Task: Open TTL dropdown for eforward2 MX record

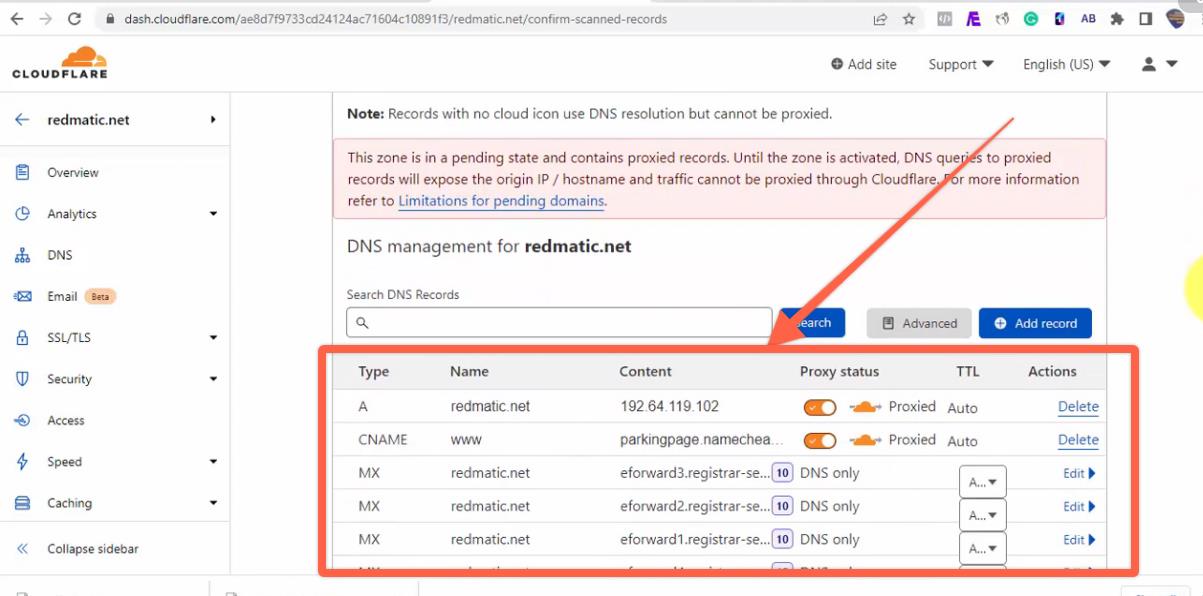Action: click(982, 516)
